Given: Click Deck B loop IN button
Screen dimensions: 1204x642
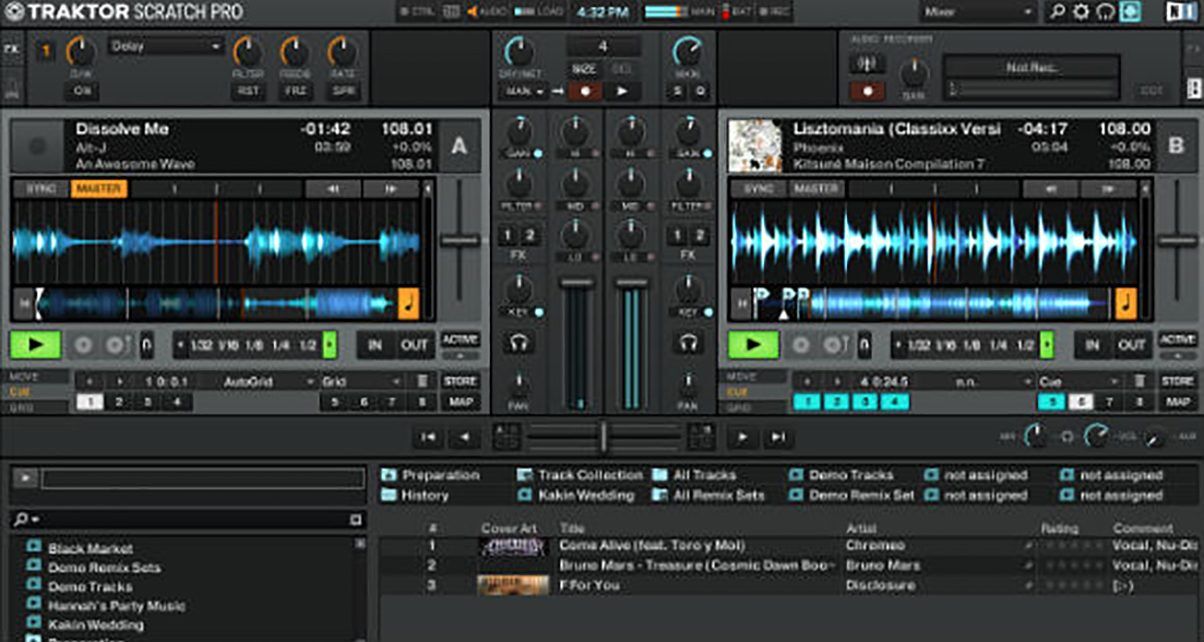Looking at the screenshot, I should tap(1092, 345).
